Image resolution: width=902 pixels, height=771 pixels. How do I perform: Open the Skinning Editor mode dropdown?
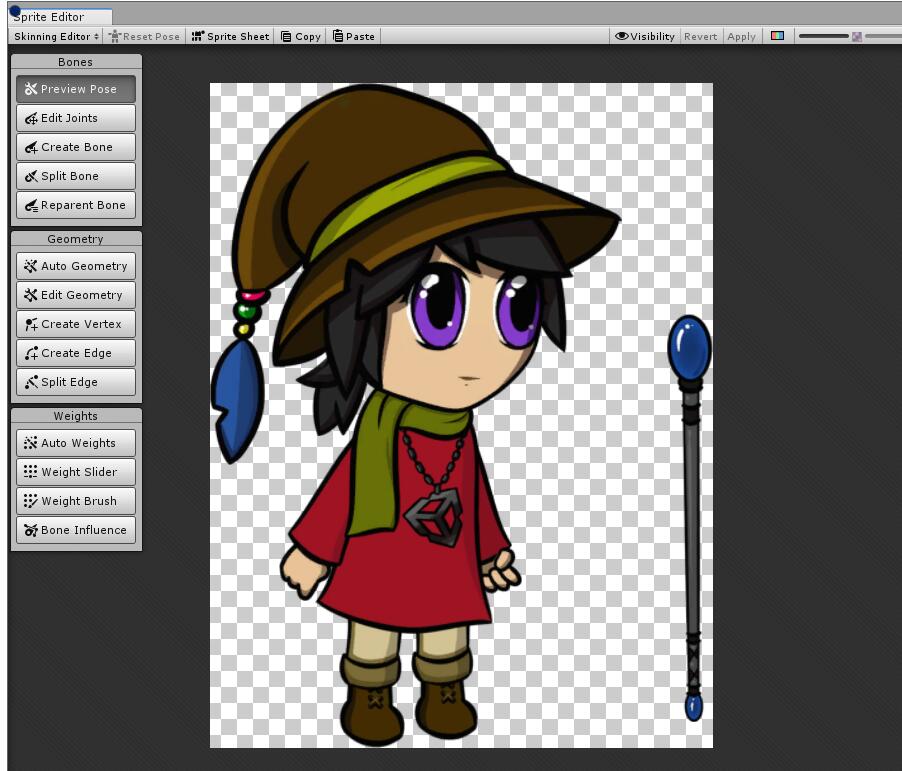click(56, 36)
